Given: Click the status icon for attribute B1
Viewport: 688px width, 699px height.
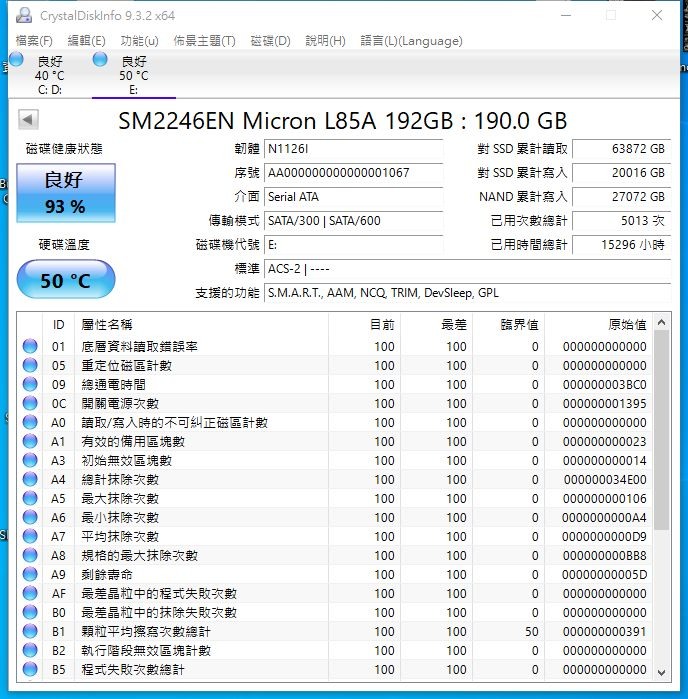Looking at the screenshot, I should point(30,632).
